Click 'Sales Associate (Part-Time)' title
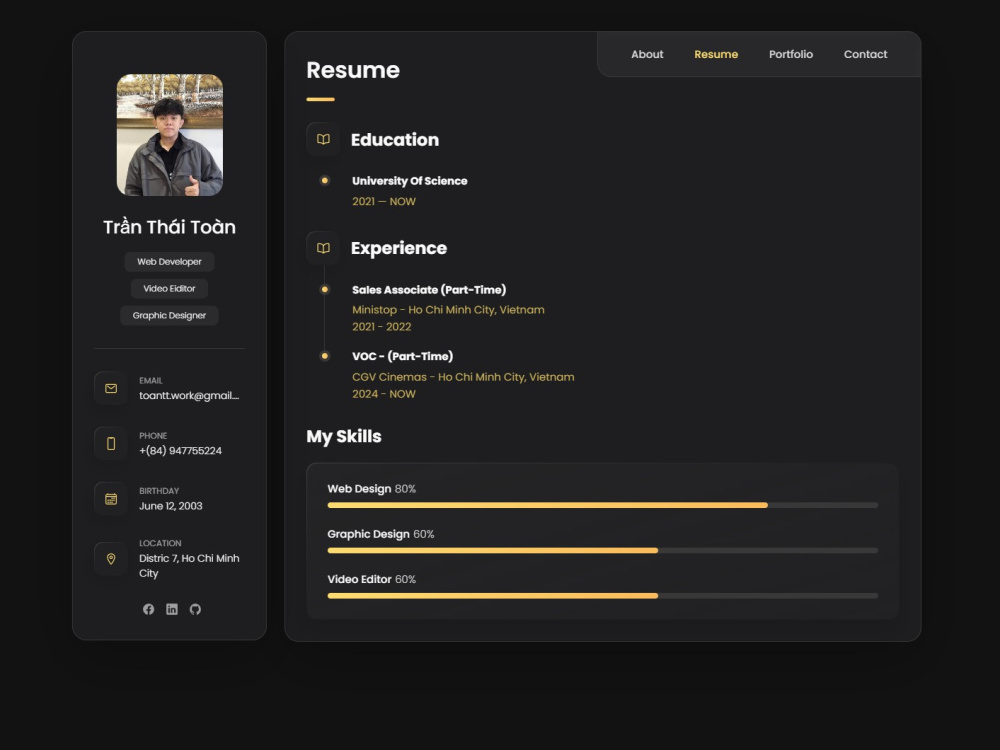The height and width of the screenshot is (750, 1000). [x=429, y=290]
